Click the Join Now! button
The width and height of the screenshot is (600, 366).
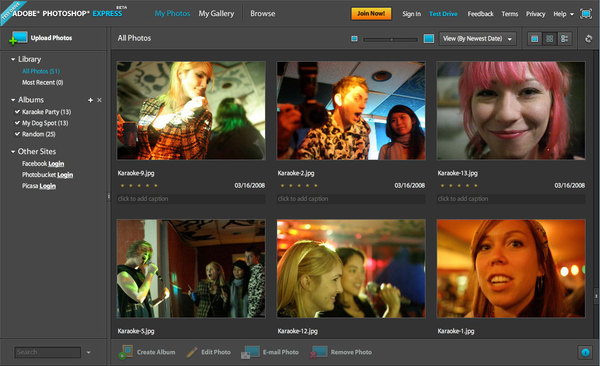point(371,13)
